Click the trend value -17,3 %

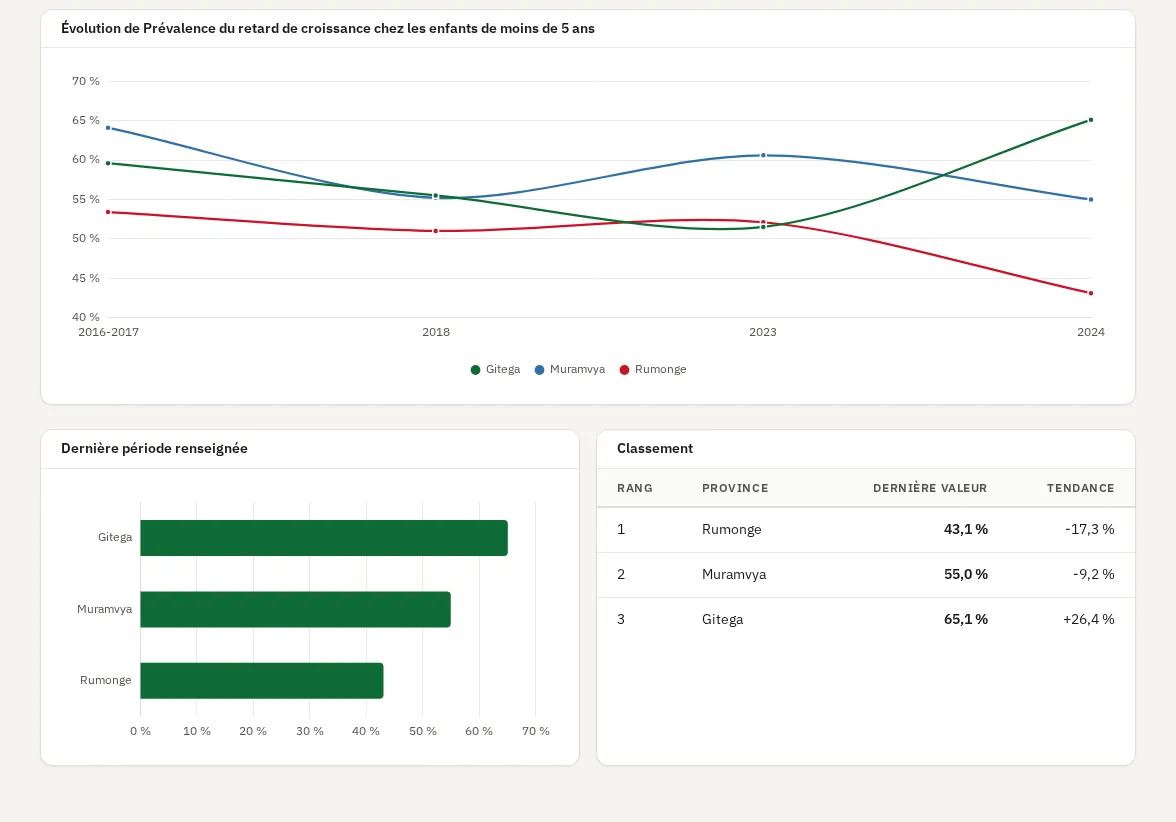1090,530
